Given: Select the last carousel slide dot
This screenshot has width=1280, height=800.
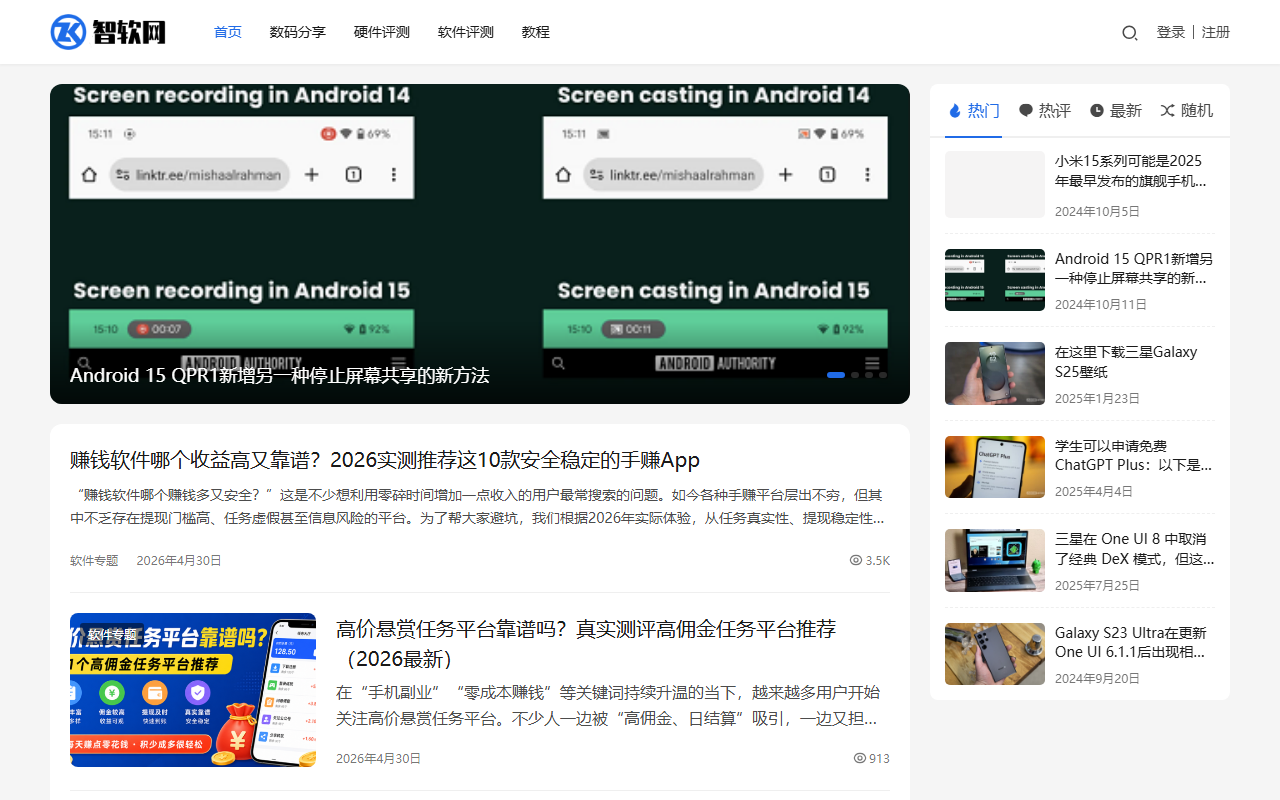Looking at the screenshot, I should (x=883, y=375).
